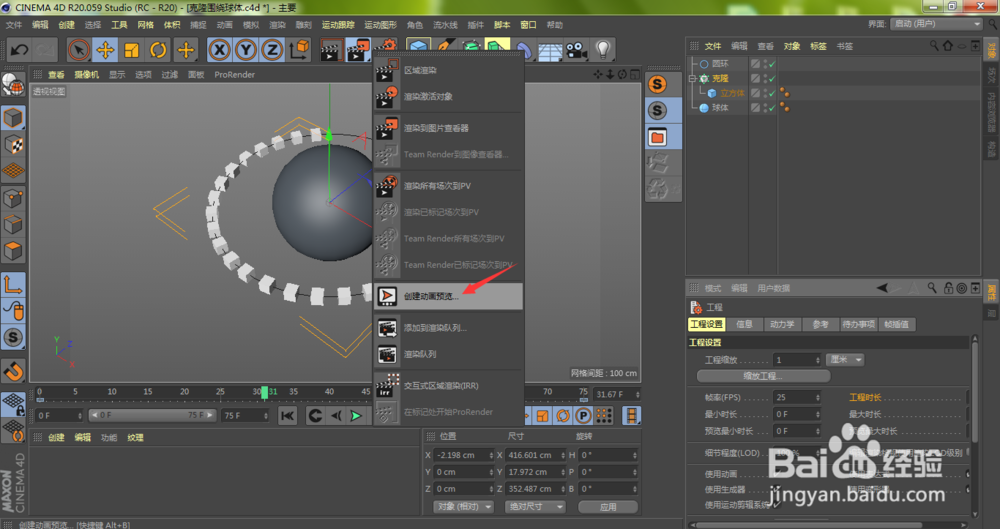Click the light bulb icon

pos(603,50)
